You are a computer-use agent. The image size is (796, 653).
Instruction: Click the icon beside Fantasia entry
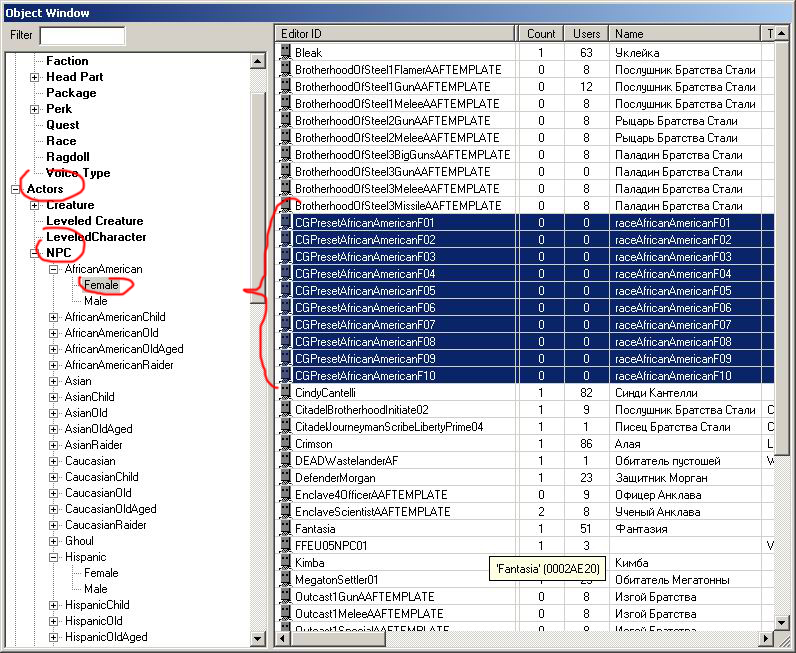286,529
